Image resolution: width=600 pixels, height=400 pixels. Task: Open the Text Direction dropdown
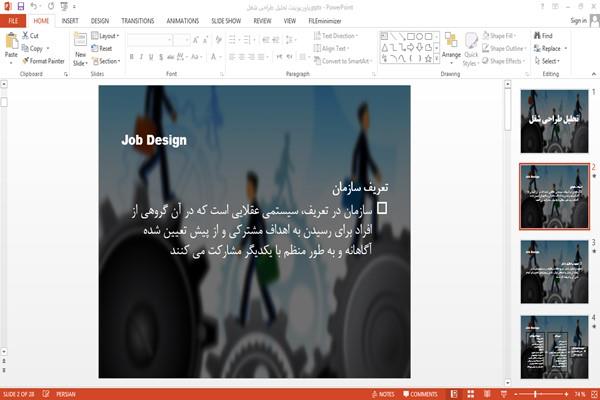point(336,36)
